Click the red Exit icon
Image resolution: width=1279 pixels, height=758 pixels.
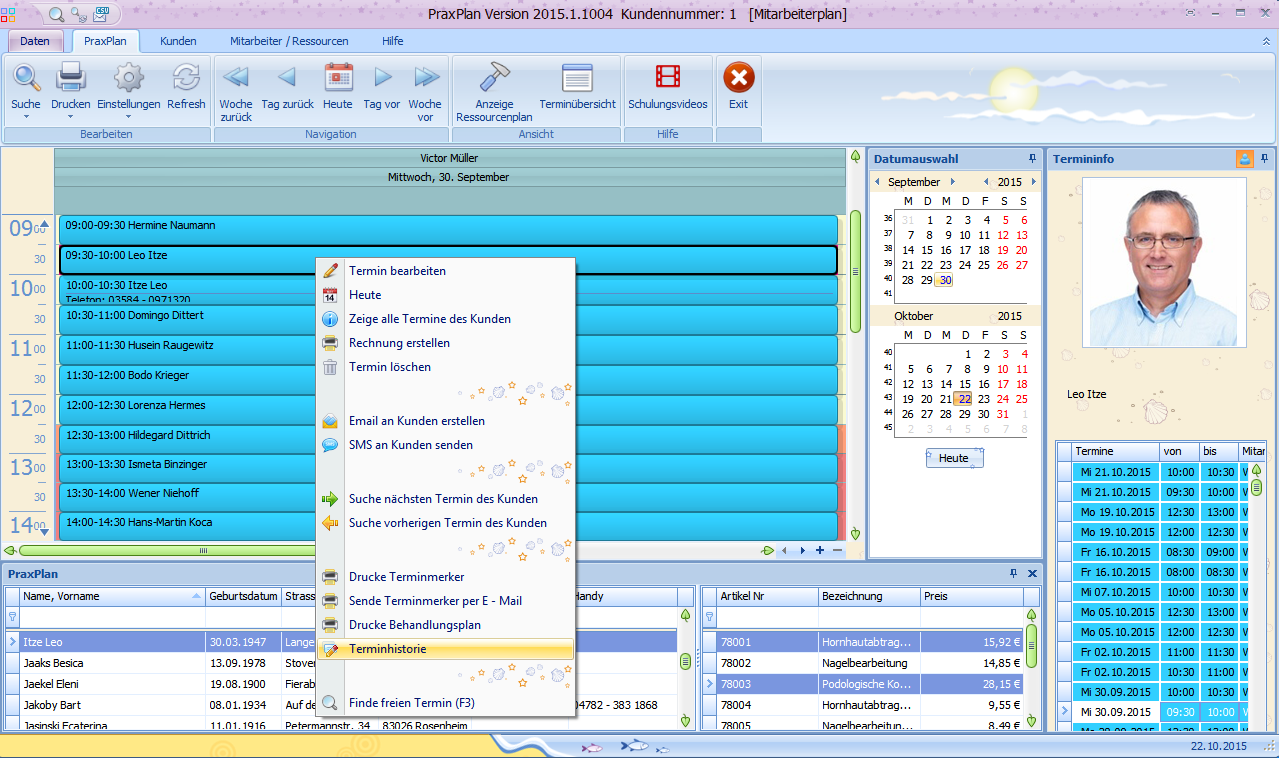(x=738, y=79)
